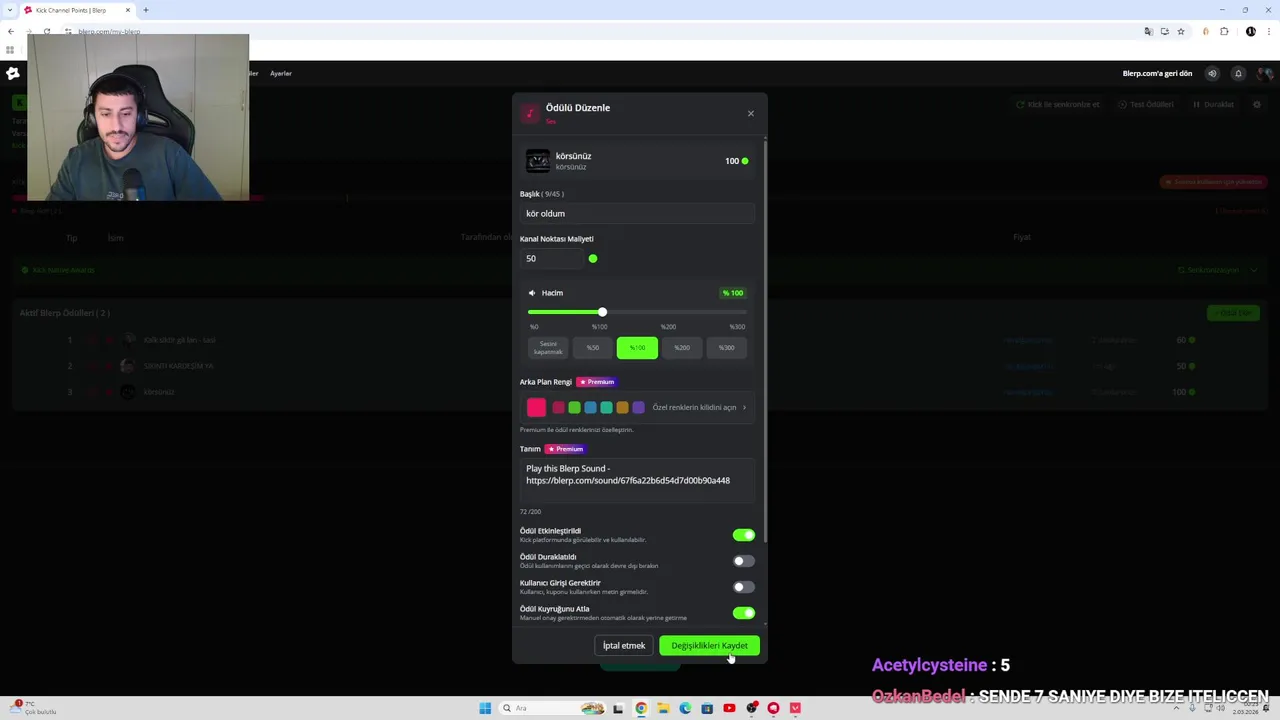This screenshot has height=720, width=1280.
Task: Open Microsoft Store from the taskbar
Action: coord(707,708)
